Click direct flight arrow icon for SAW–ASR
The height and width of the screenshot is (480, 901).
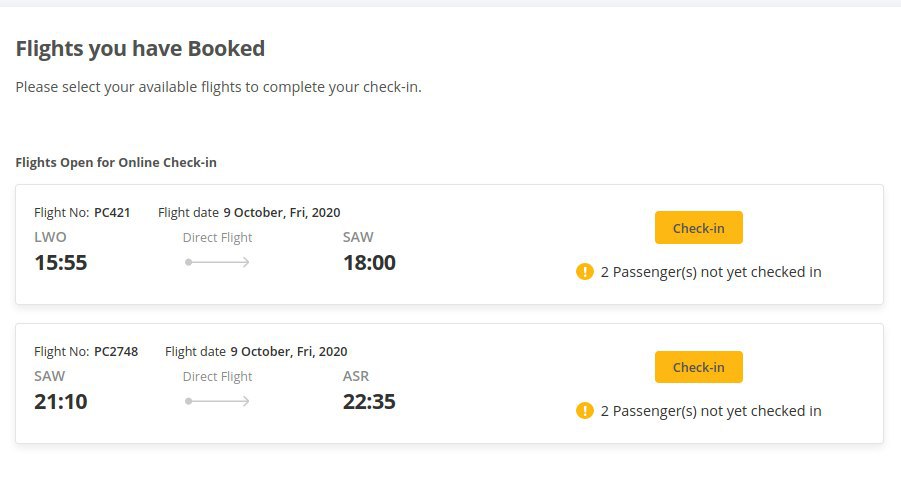[x=217, y=401]
